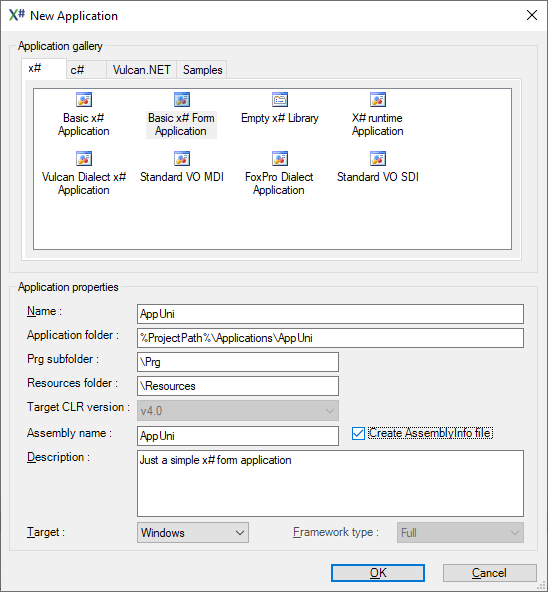This screenshot has height=592, width=548.
Task: Close the New Application dialog
Action: point(532,15)
